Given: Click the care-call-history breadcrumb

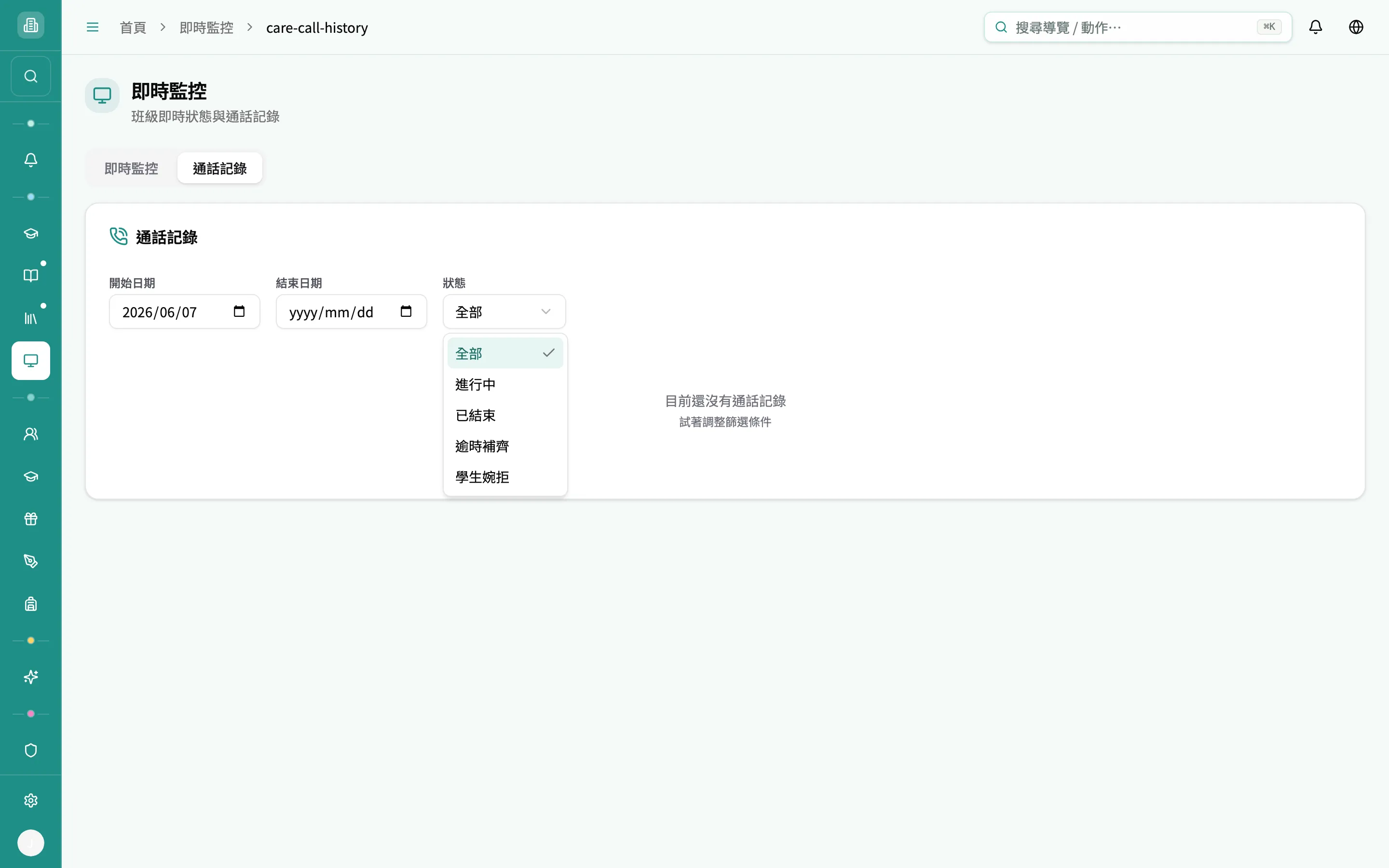Looking at the screenshot, I should pyautogui.click(x=317, y=27).
